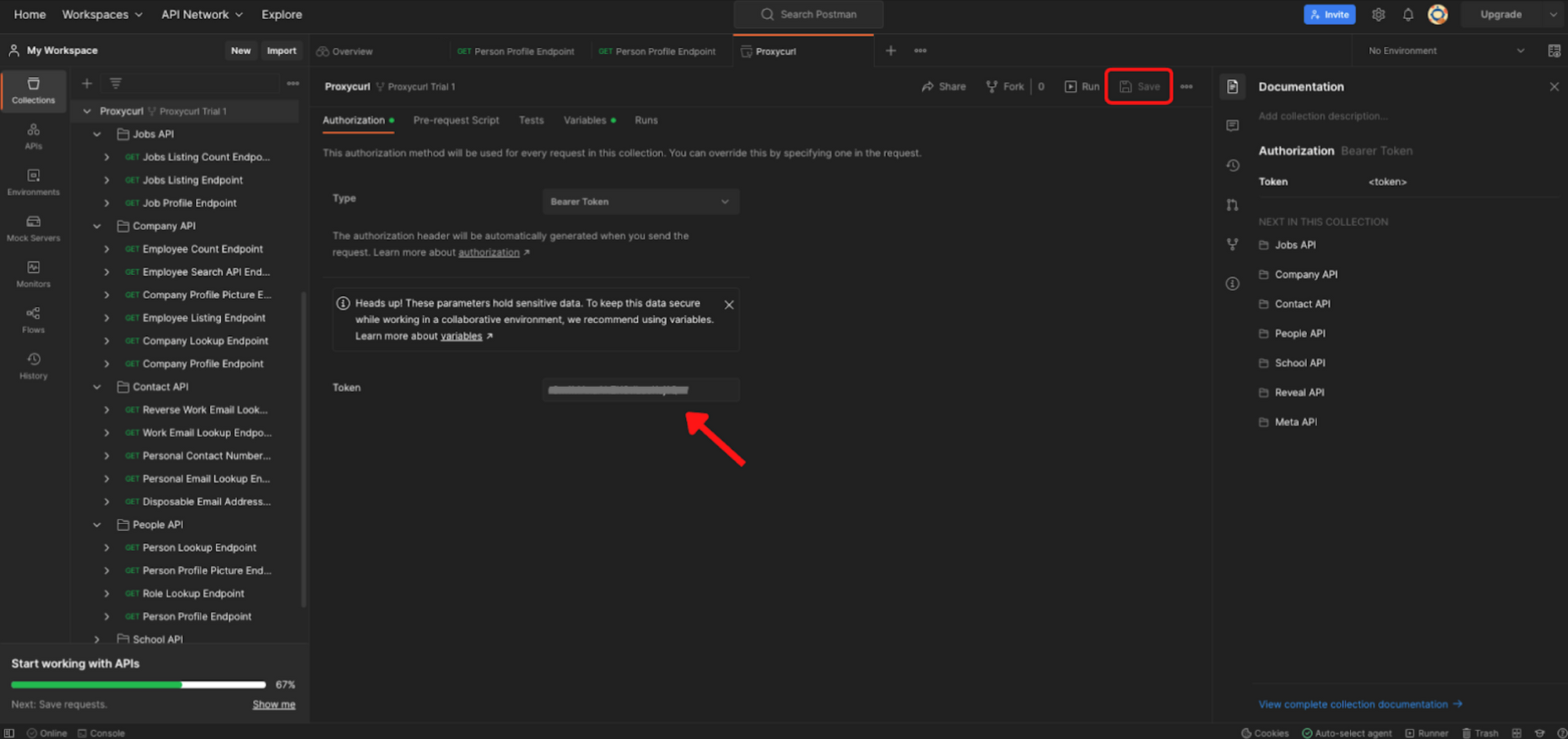The image size is (1568, 739).
Task: Click the Token input field
Action: tap(641, 389)
